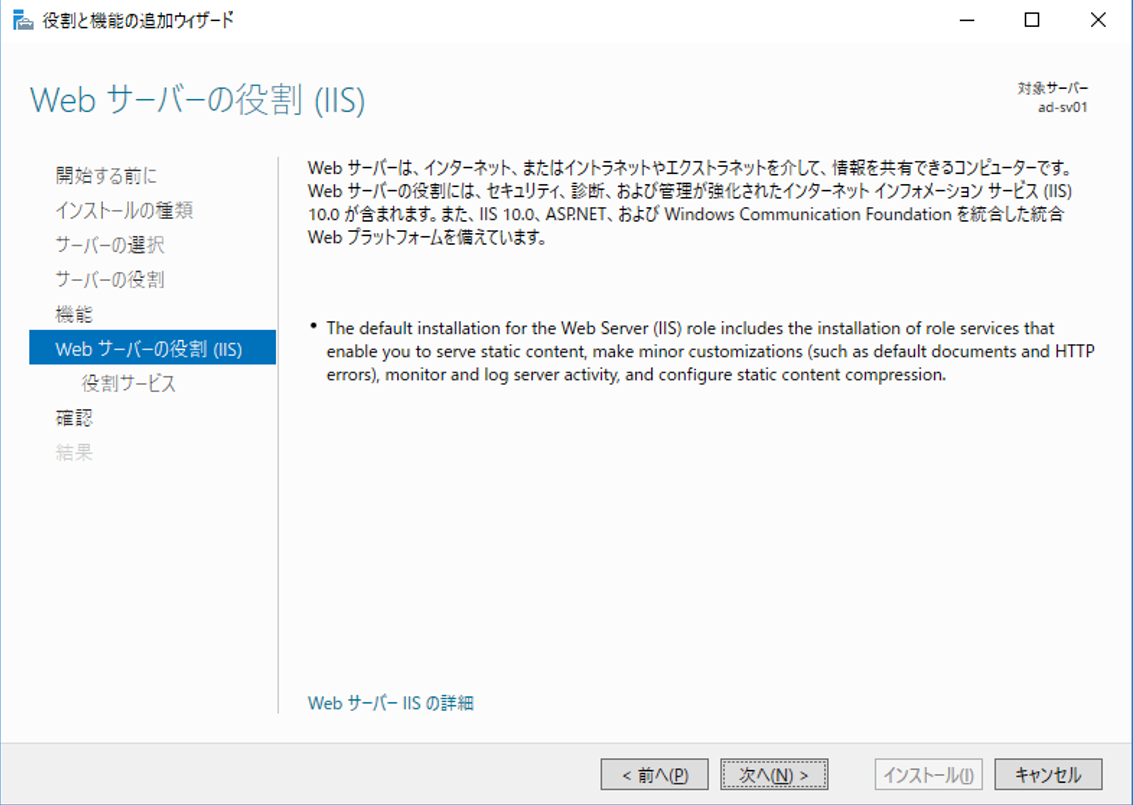The image size is (1133, 805).
Task: Click the English default installation description paragraph
Action: tap(710, 351)
